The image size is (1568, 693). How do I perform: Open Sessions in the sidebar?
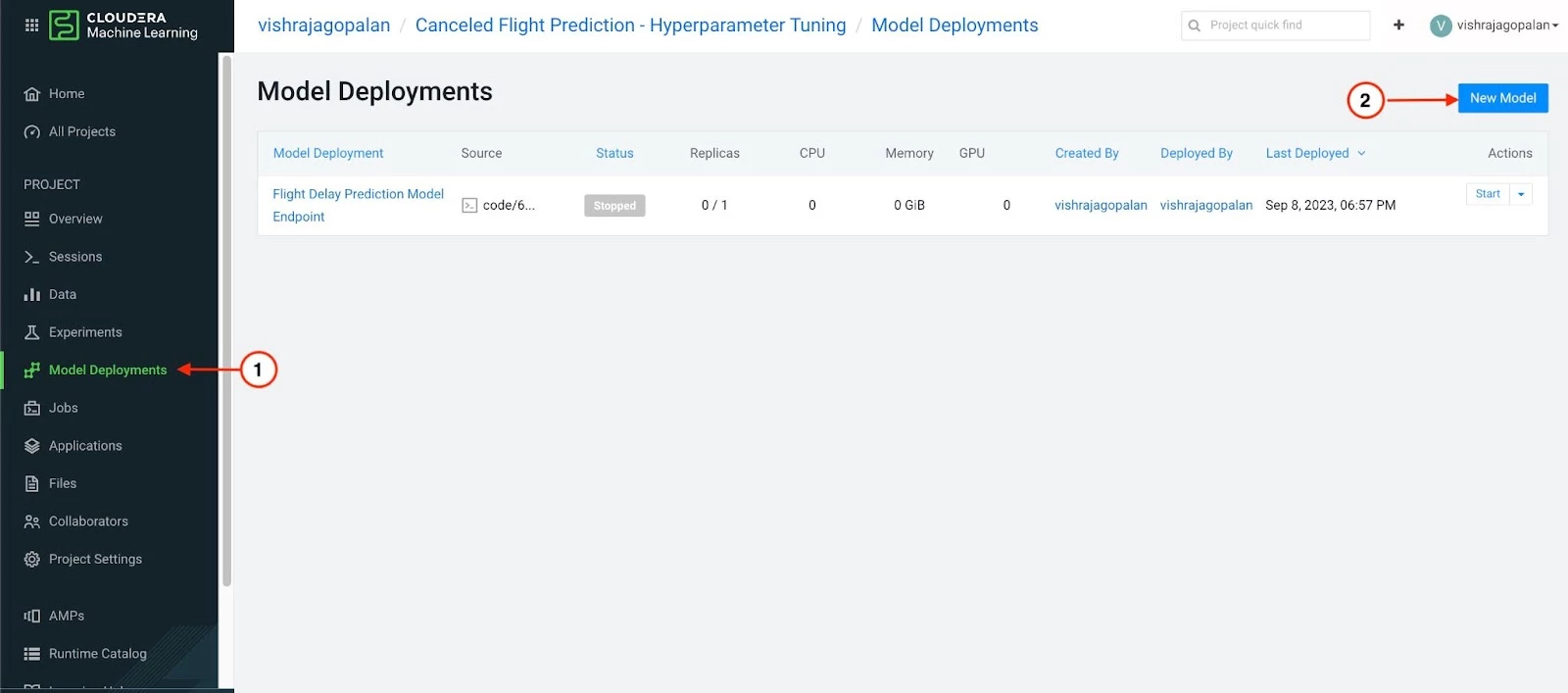tap(75, 257)
